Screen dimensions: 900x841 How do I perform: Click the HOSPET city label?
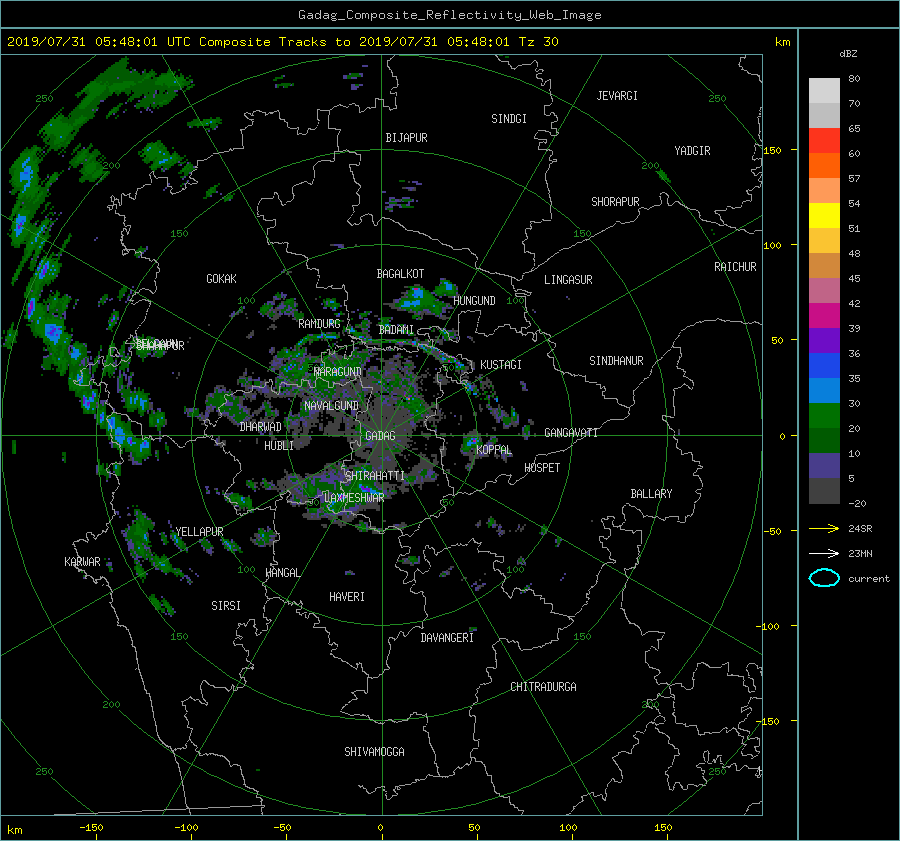(542, 468)
